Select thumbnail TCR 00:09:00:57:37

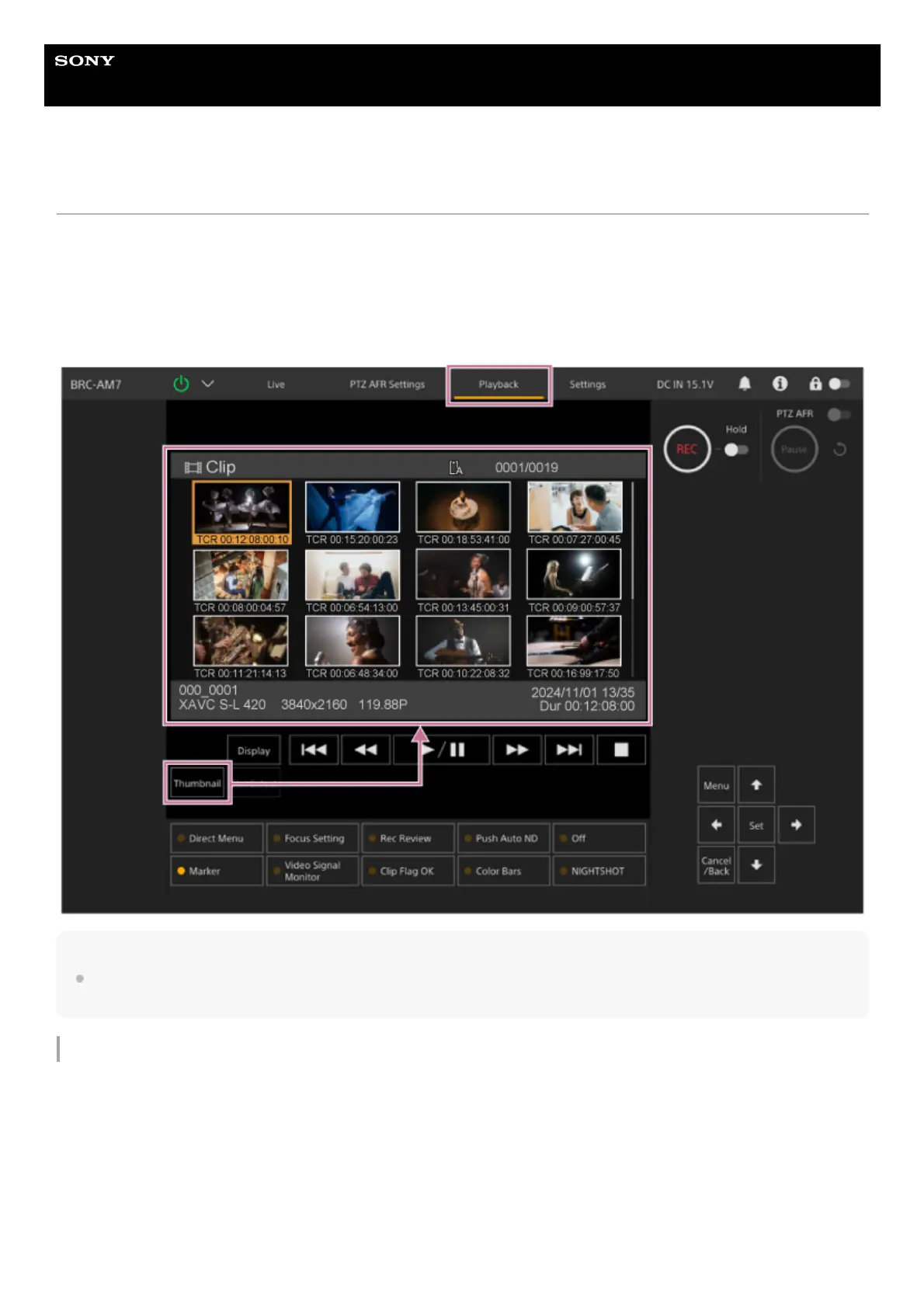point(575,581)
